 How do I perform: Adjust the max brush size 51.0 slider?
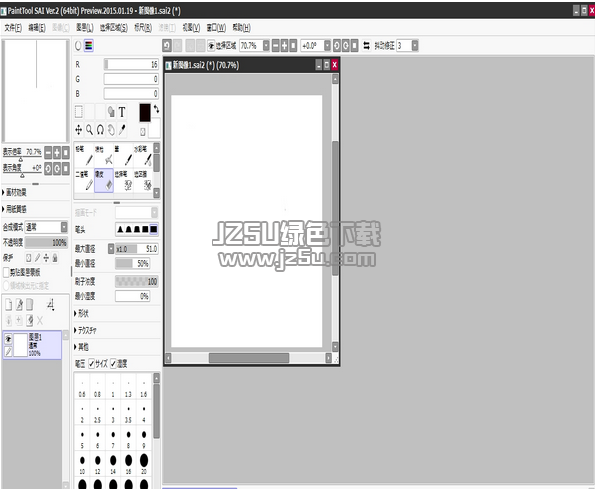point(137,249)
